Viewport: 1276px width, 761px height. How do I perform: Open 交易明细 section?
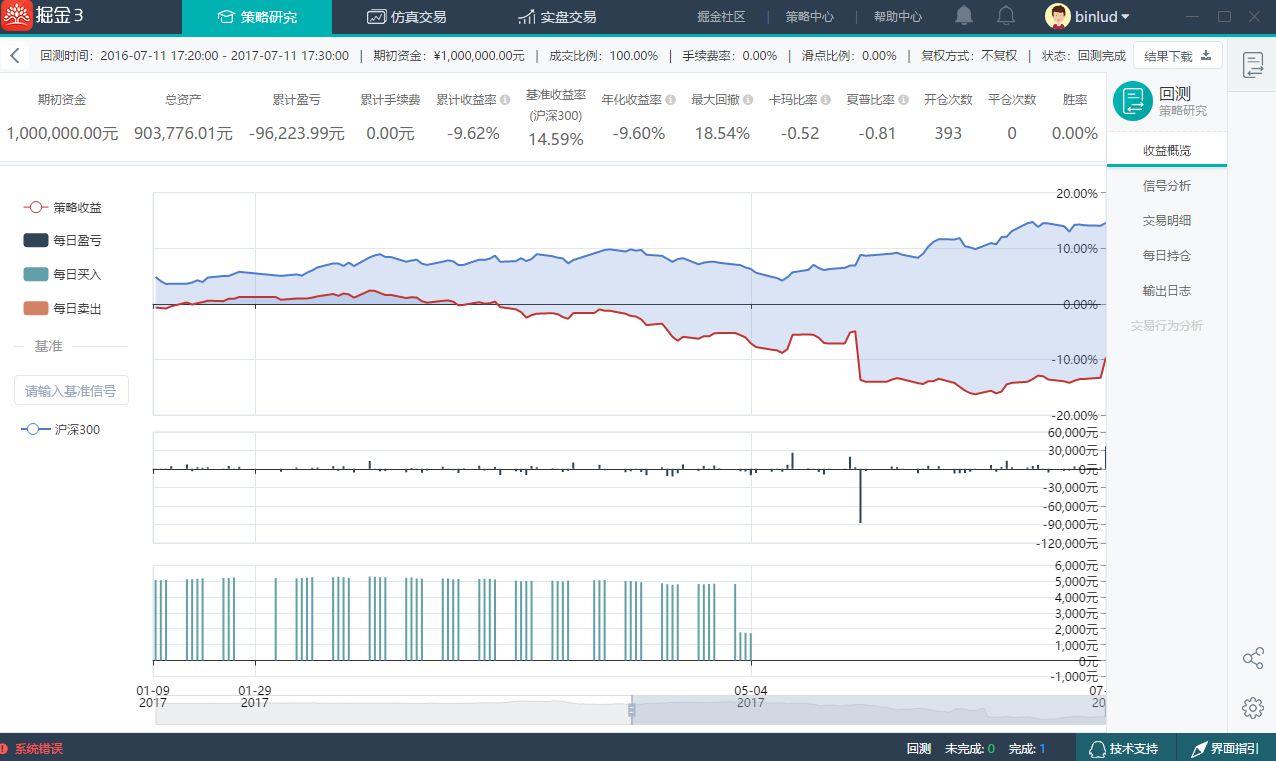click(x=1166, y=221)
